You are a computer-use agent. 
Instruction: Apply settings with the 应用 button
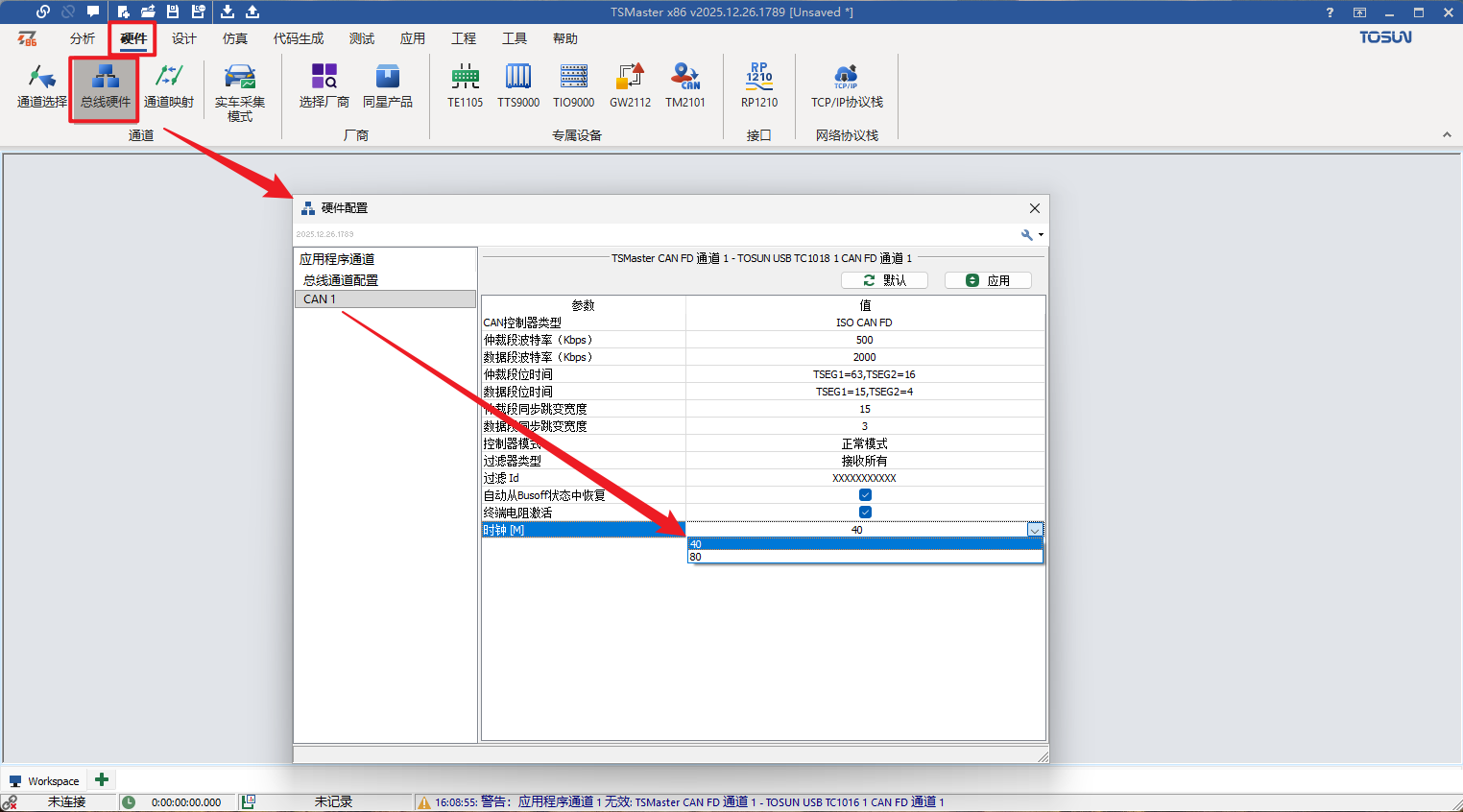coord(989,279)
